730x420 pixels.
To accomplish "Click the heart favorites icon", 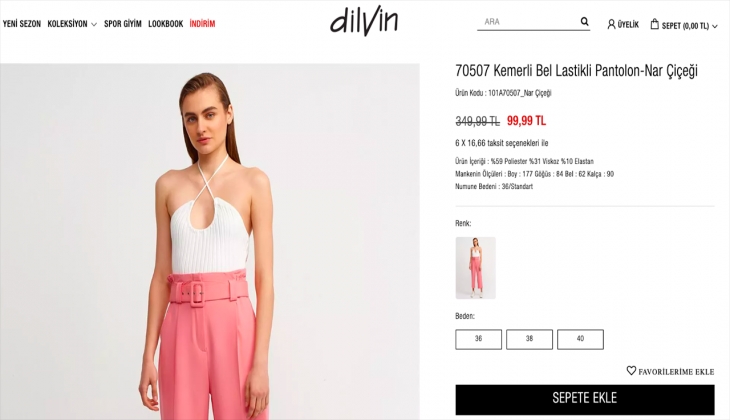I will click(x=631, y=371).
